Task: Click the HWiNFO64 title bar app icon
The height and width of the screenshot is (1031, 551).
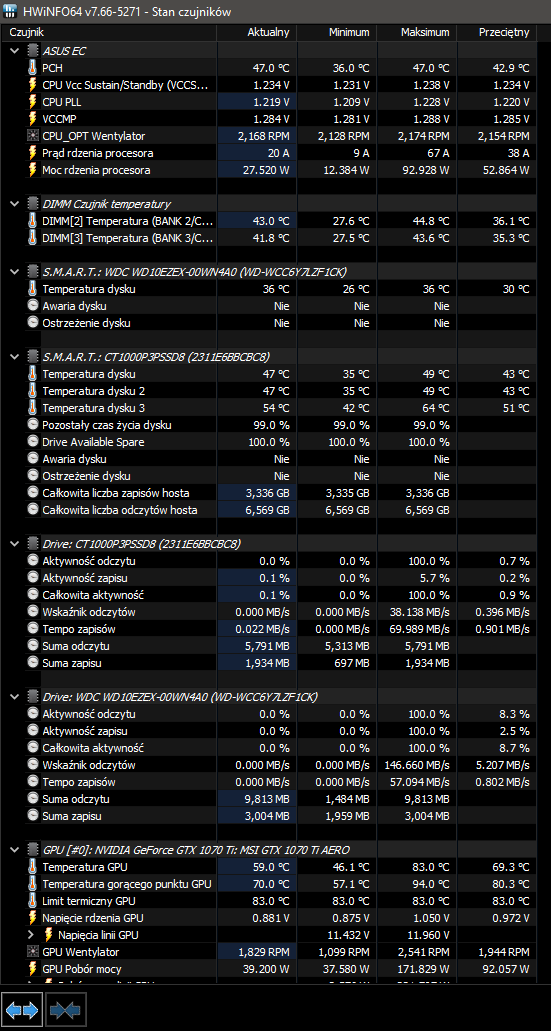Action: click(x=12, y=12)
